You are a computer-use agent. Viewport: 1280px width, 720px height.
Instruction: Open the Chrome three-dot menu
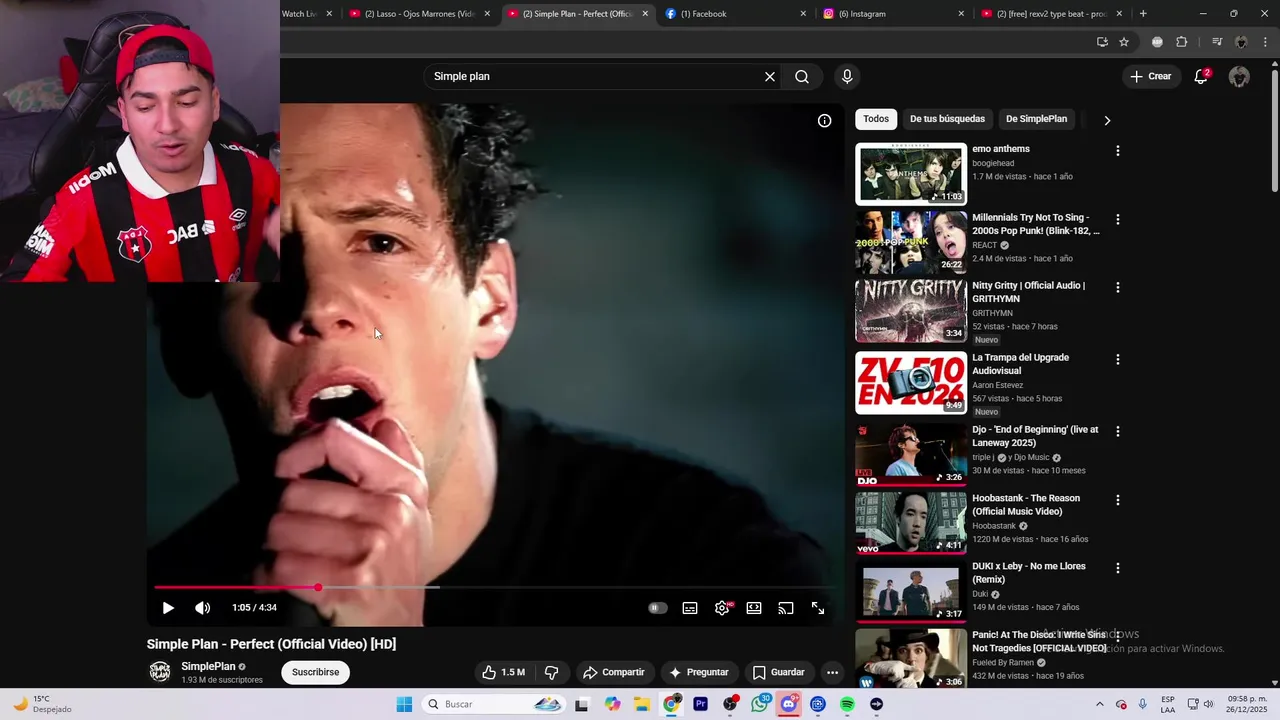[1265, 42]
